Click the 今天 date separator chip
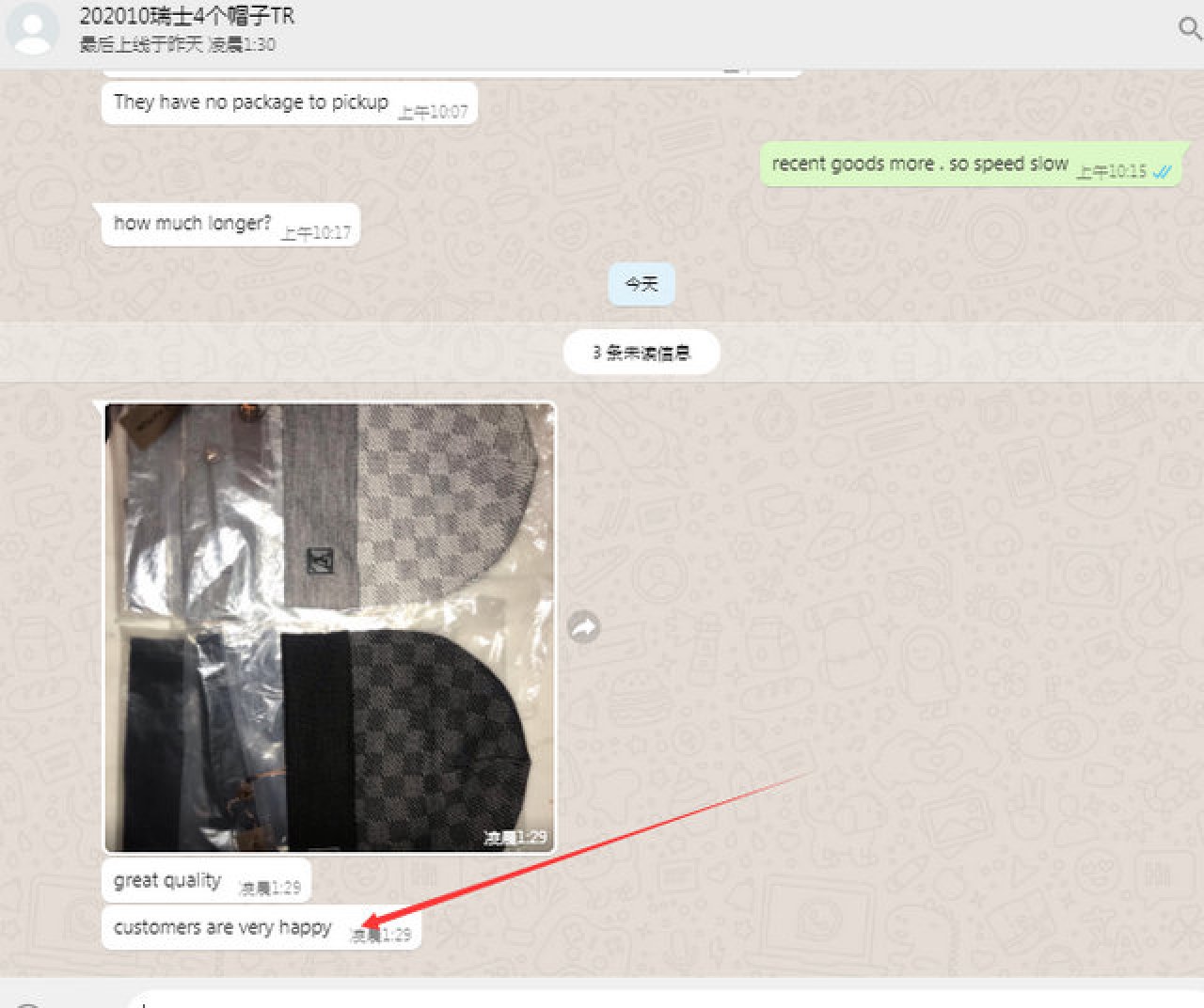Viewport: 1204px width, 1008px height. tap(642, 284)
